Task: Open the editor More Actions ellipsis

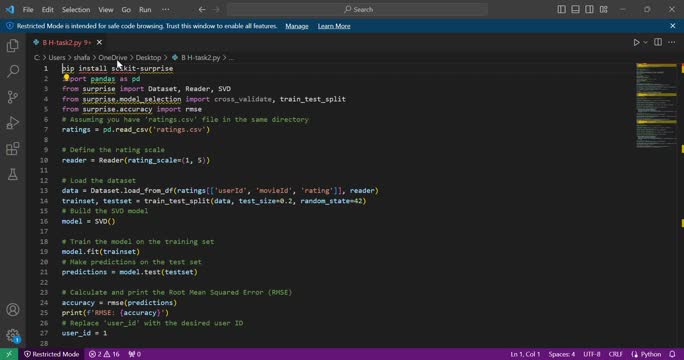Action: click(x=671, y=42)
